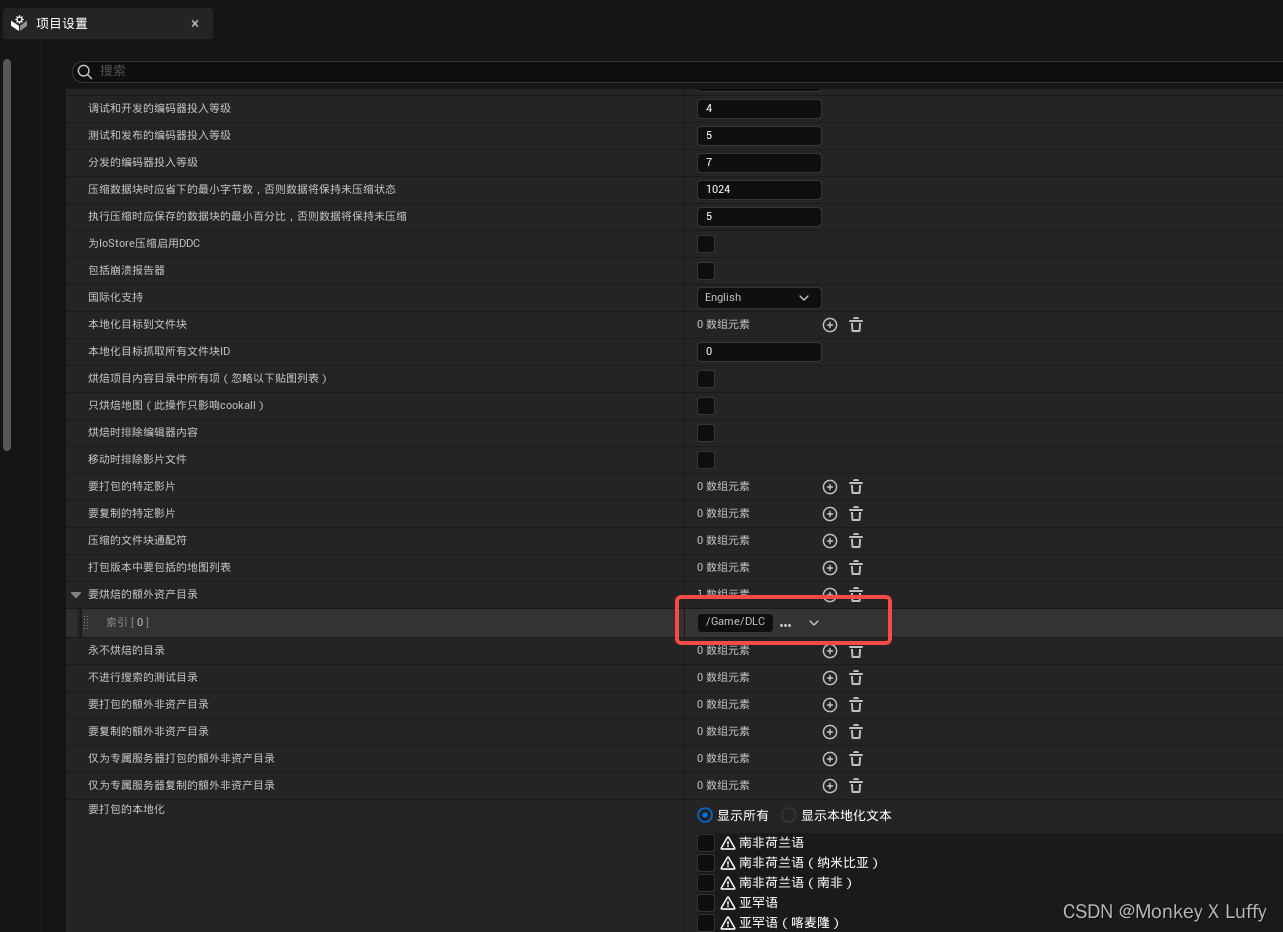Clear 要复制的额外非资产目录 array with trash icon
1283x932 pixels.
click(x=856, y=732)
